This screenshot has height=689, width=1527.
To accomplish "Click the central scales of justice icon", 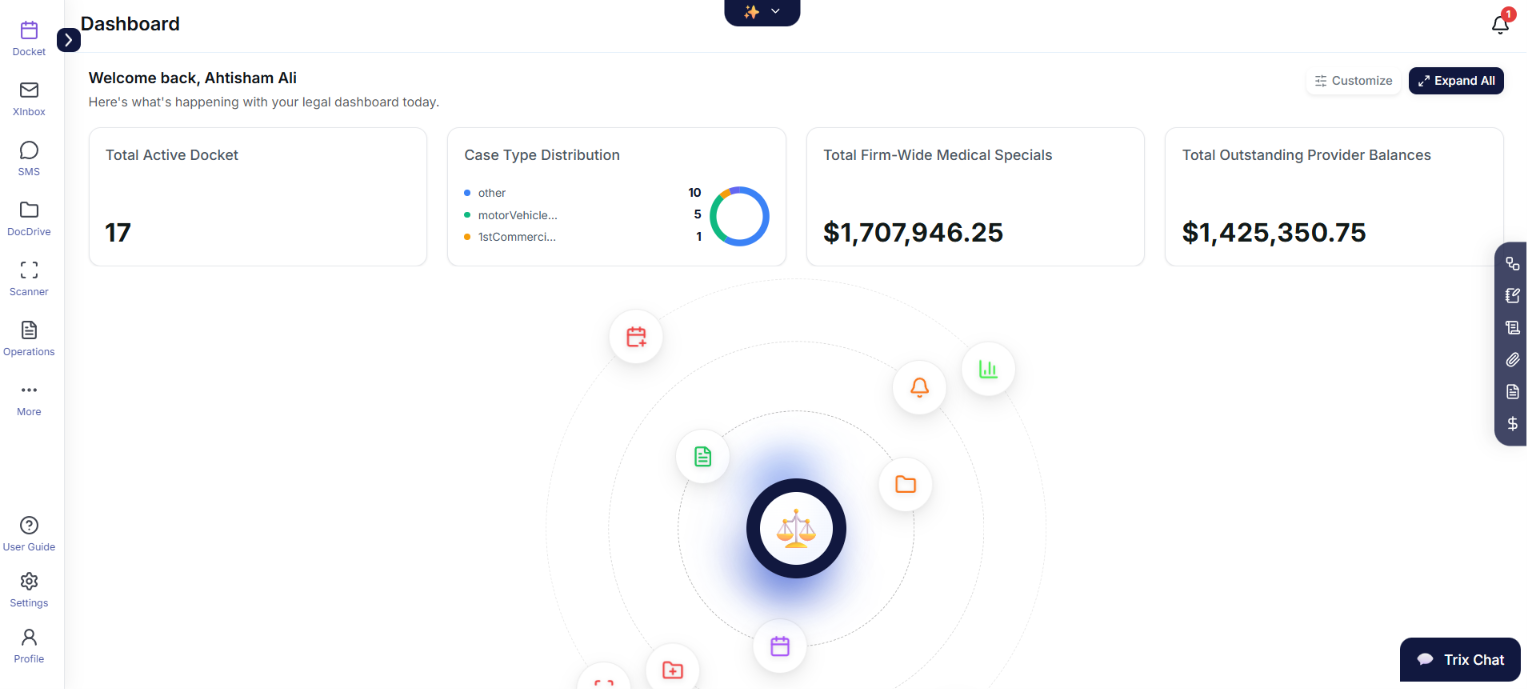I will pos(796,528).
